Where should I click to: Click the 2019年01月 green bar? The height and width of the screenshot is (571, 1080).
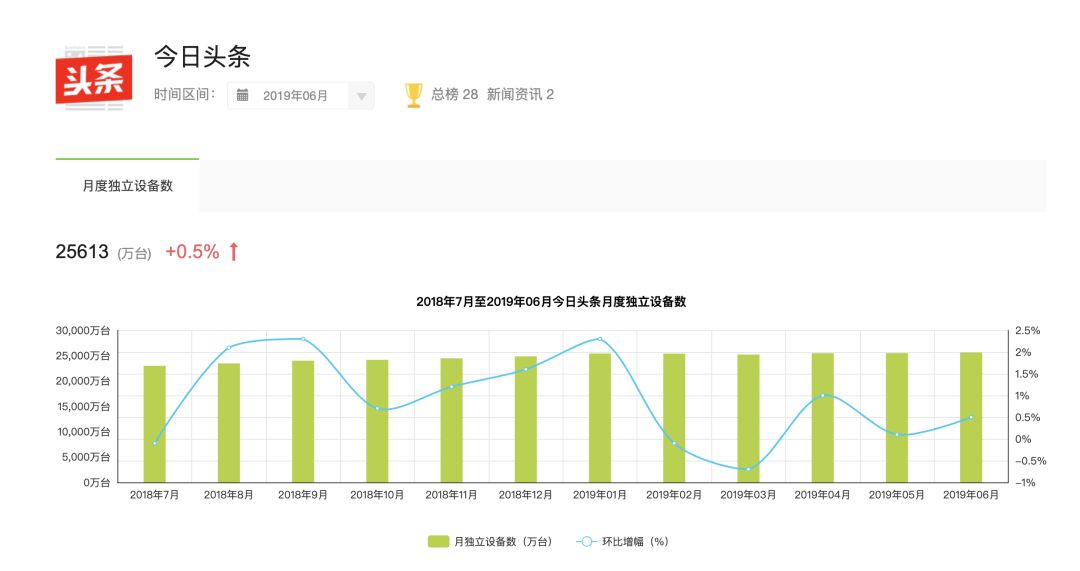tap(600, 417)
